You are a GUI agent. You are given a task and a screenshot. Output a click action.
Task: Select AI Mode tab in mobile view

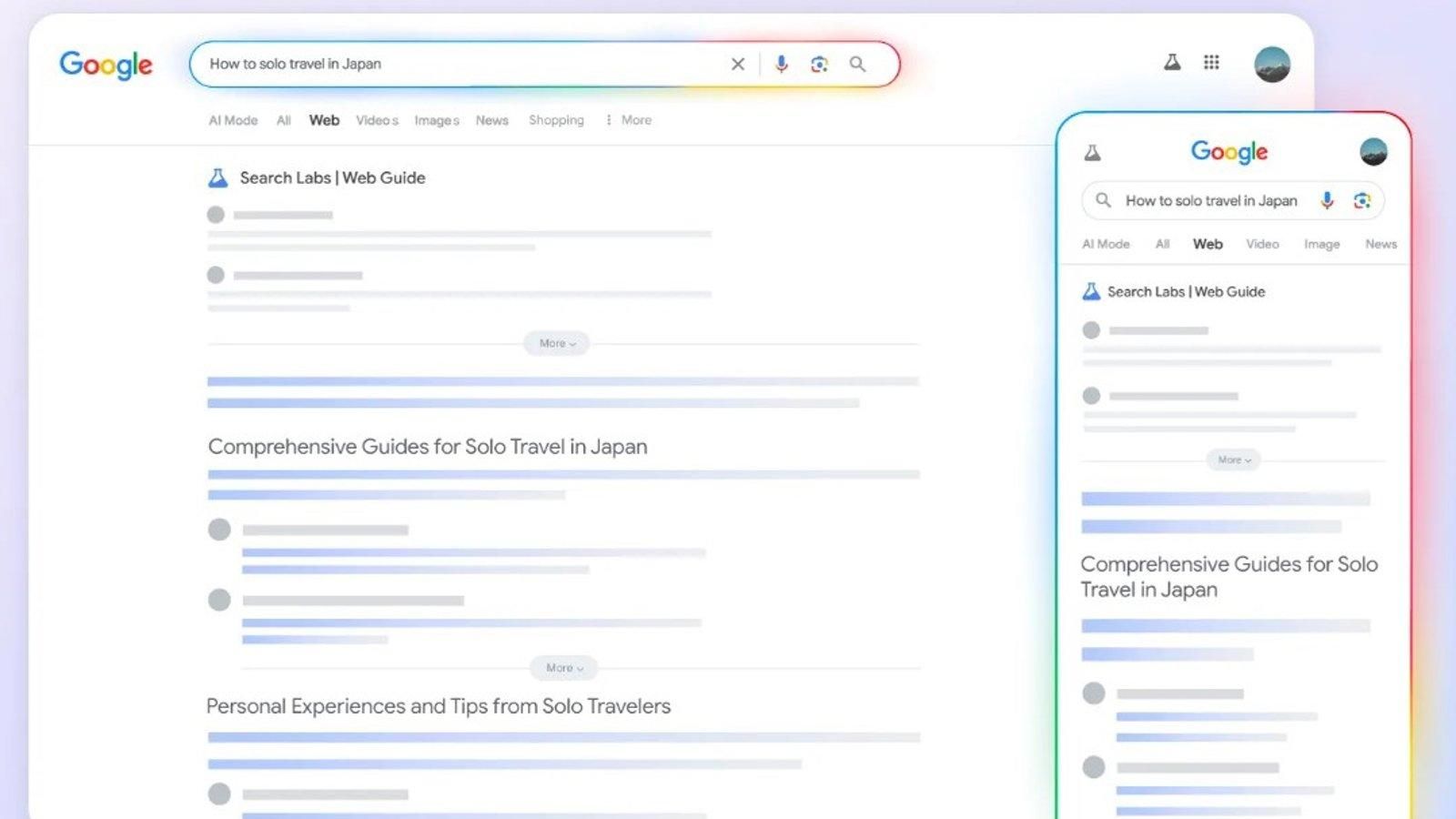click(1106, 244)
